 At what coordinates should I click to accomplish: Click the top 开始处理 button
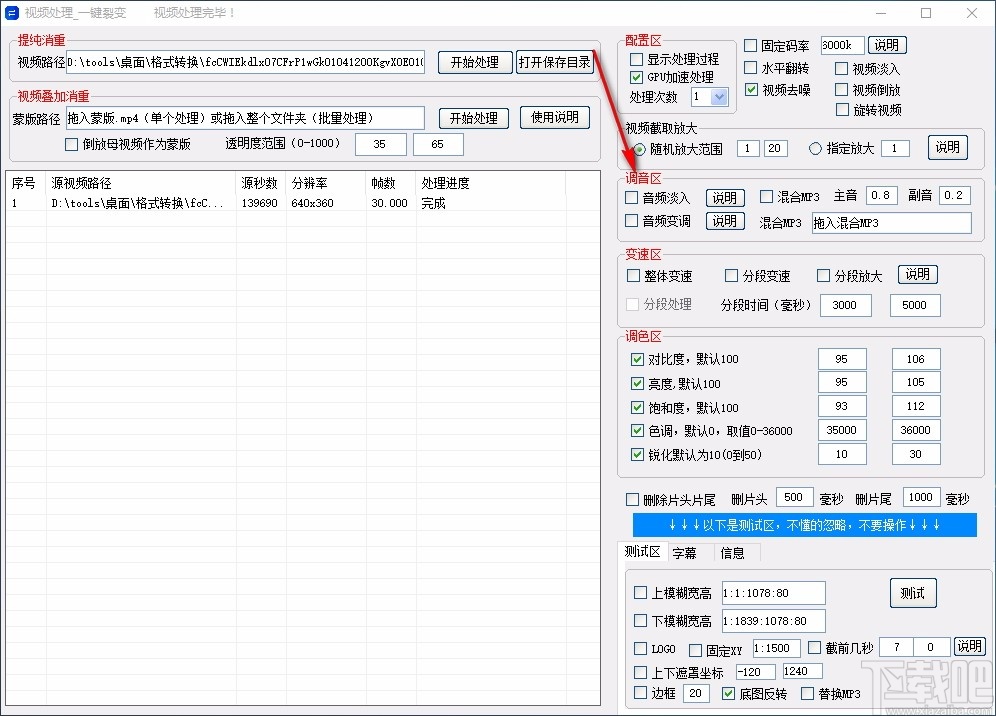pos(475,61)
